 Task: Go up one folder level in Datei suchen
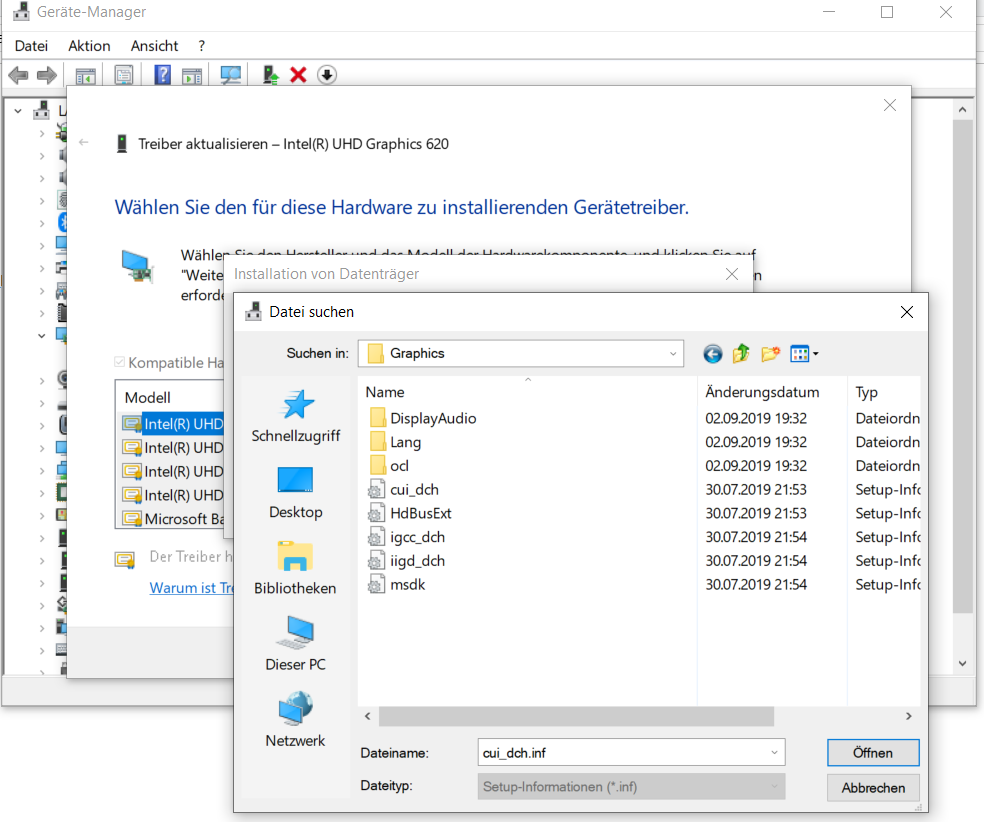coord(741,353)
